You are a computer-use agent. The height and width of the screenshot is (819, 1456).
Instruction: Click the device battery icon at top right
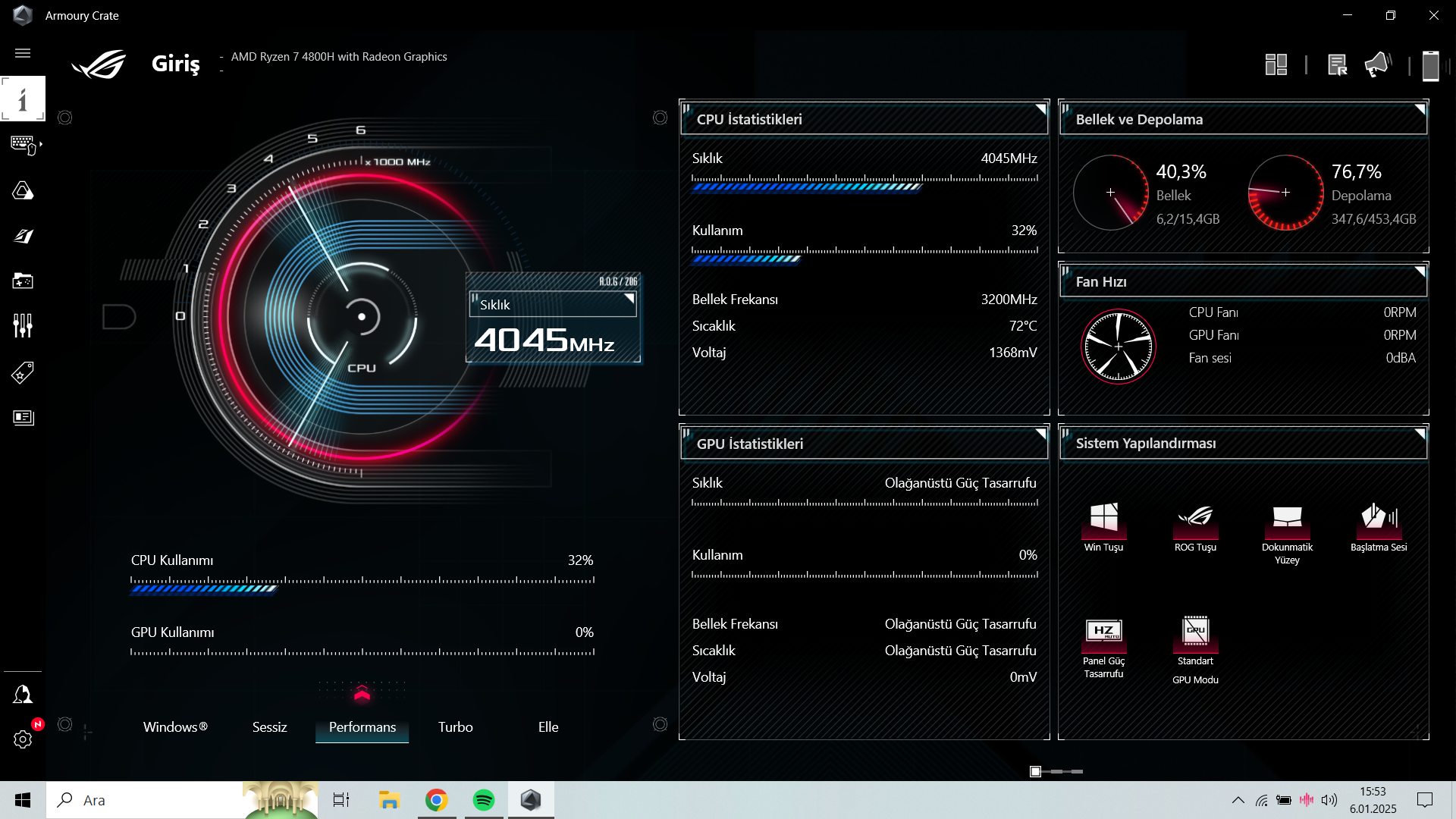click(1430, 65)
